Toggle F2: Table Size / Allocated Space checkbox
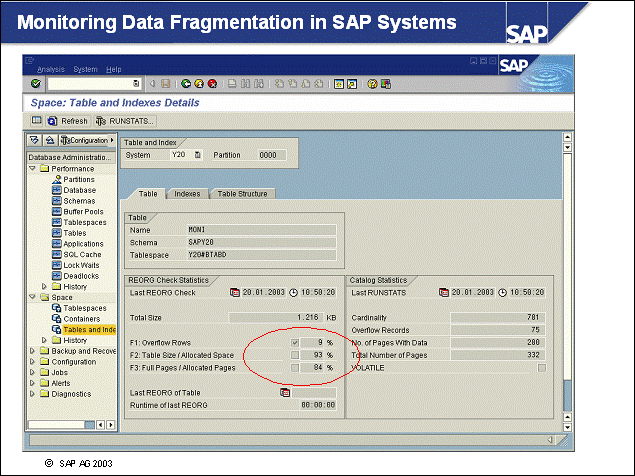The width and height of the screenshot is (635, 476). coord(294,355)
